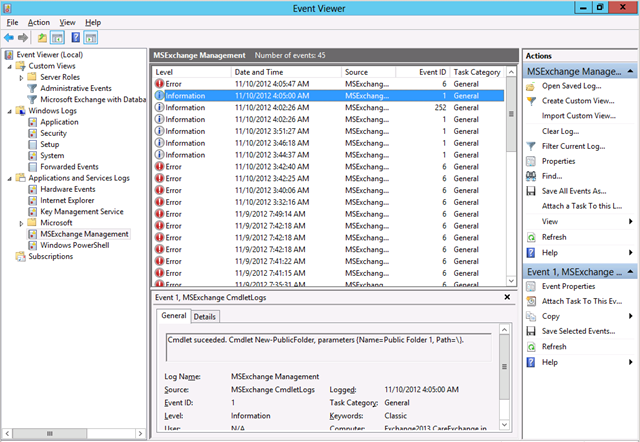Collapse Applications and Services Logs node
The width and height of the screenshot is (640, 442).
tap(9, 179)
